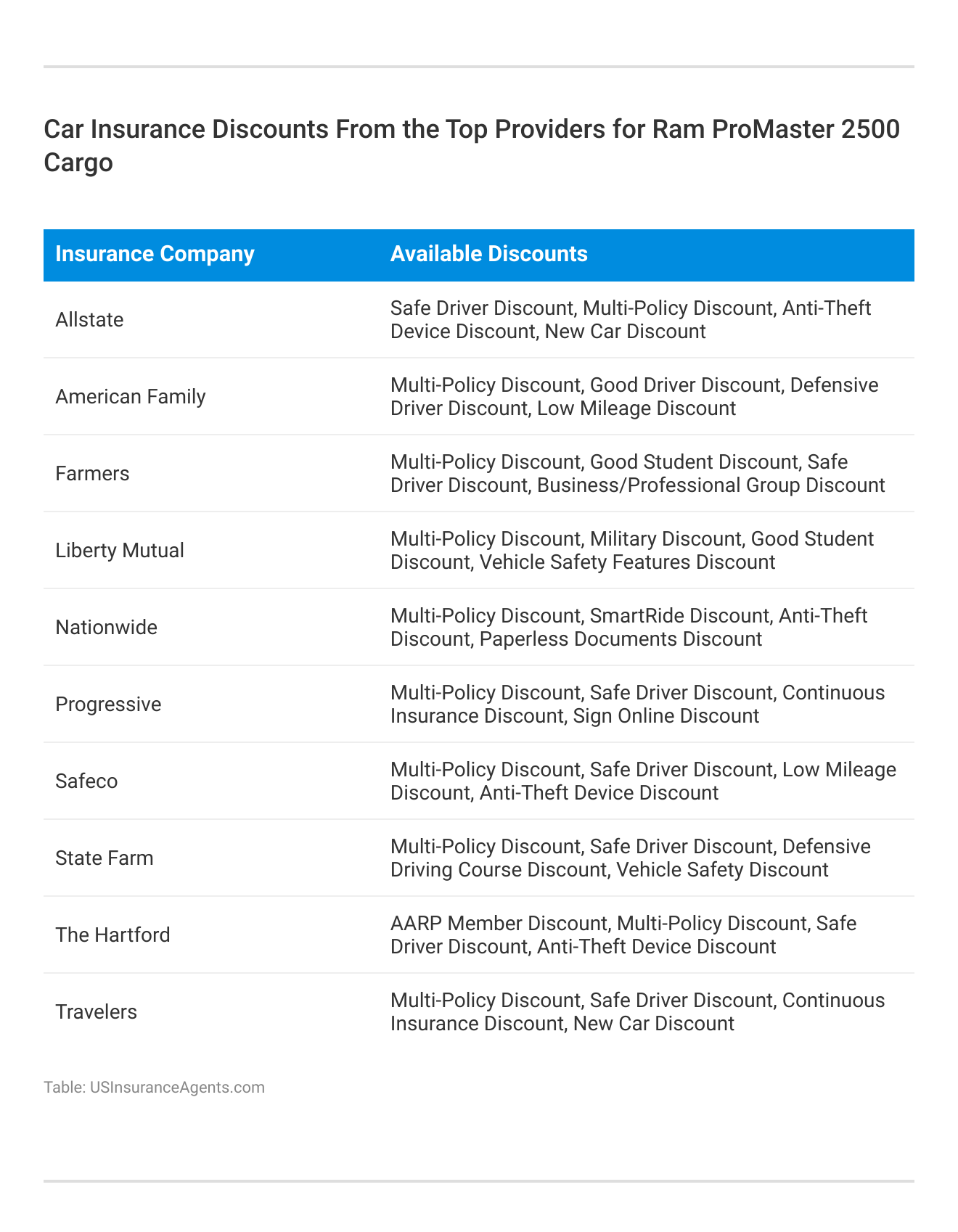Click the USInsuranceAgents.com table source text
The width and height of the screenshot is (958, 1232).
[154, 1088]
